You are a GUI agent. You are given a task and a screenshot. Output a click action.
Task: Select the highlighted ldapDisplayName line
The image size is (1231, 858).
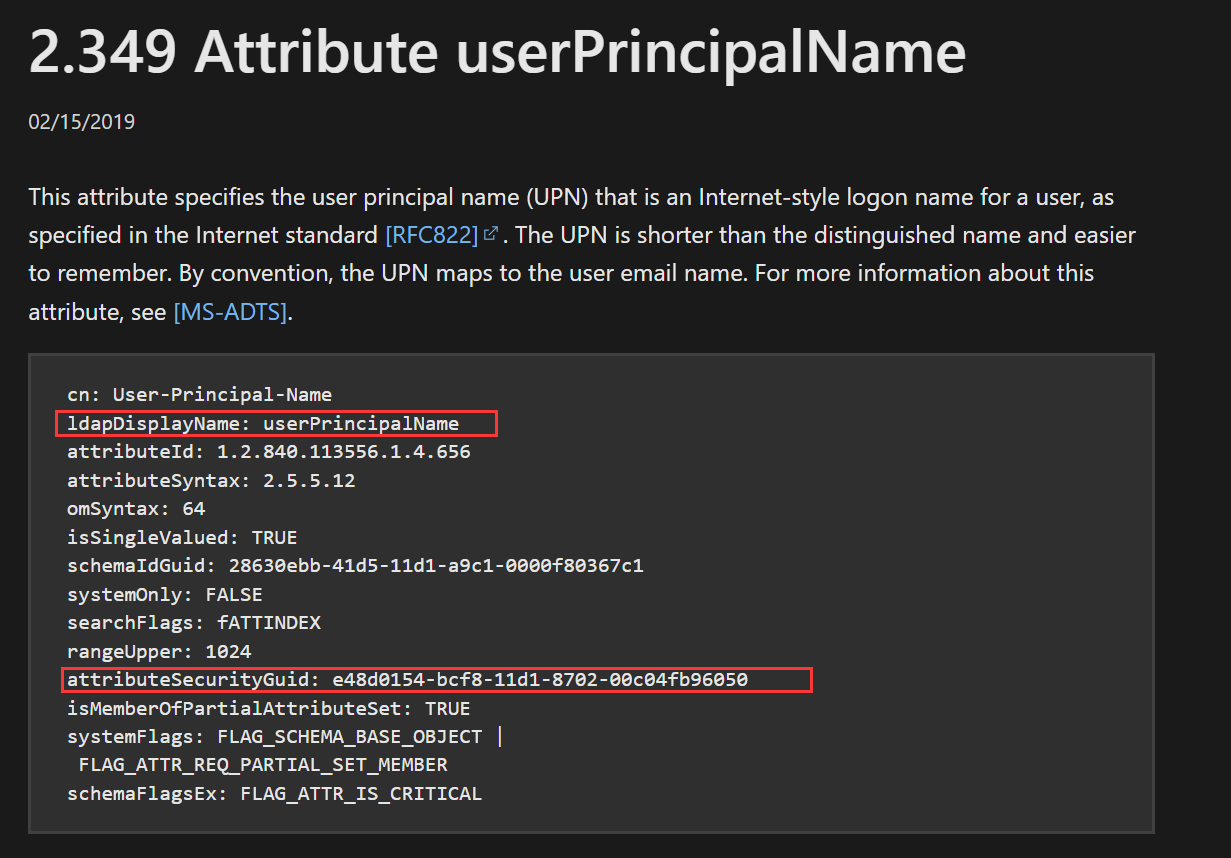(x=263, y=423)
